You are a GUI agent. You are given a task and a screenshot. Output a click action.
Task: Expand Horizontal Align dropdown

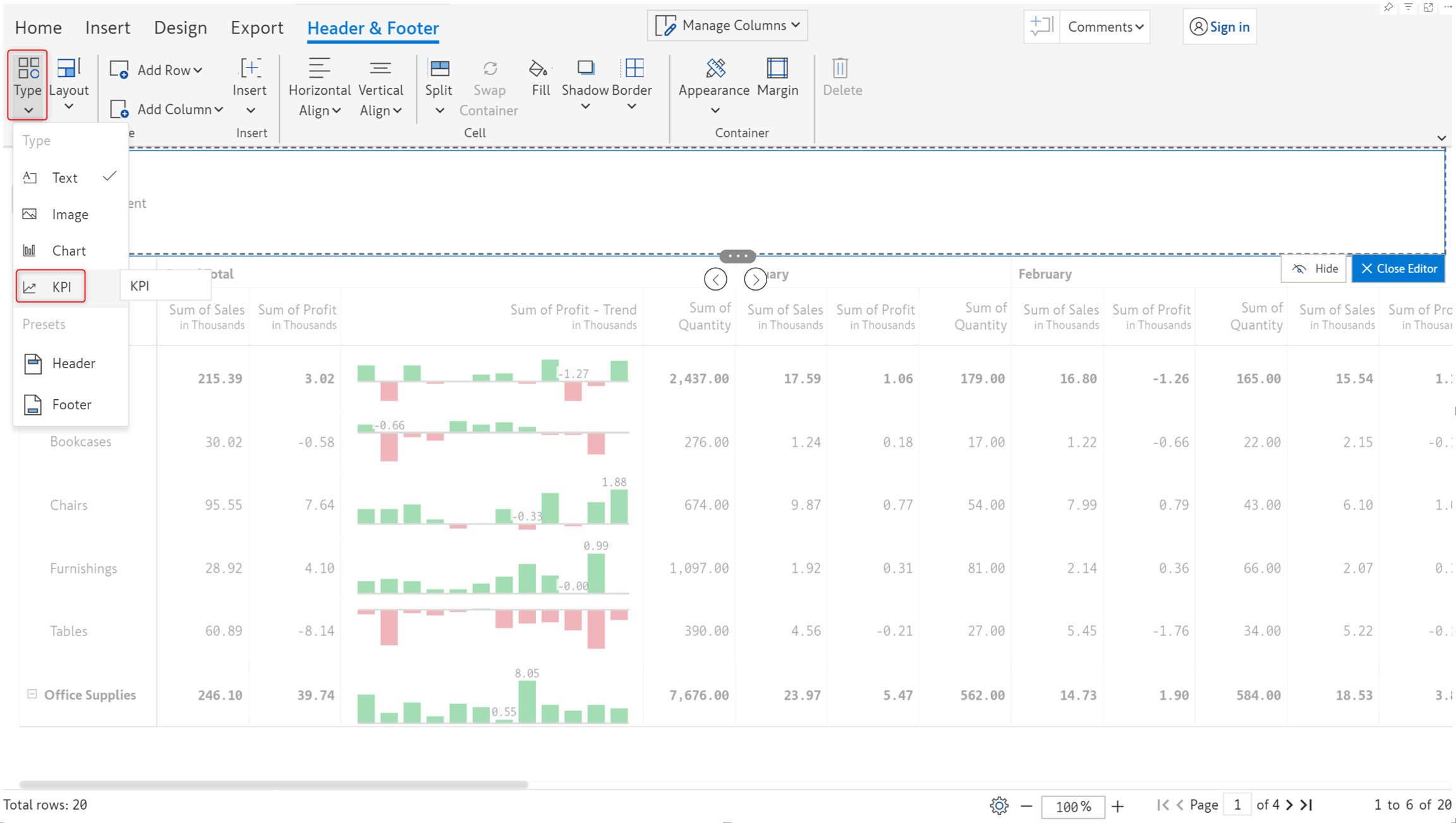click(319, 111)
